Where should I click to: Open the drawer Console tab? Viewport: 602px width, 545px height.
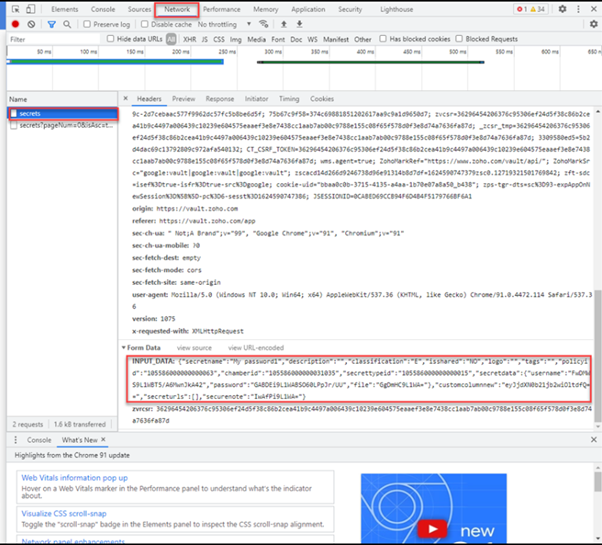(39, 440)
